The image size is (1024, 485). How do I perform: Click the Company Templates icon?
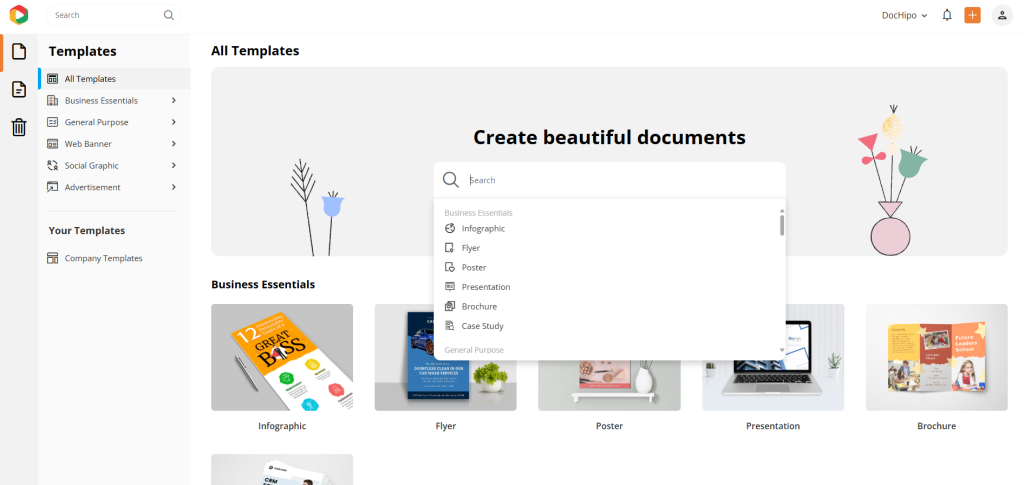[53, 258]
